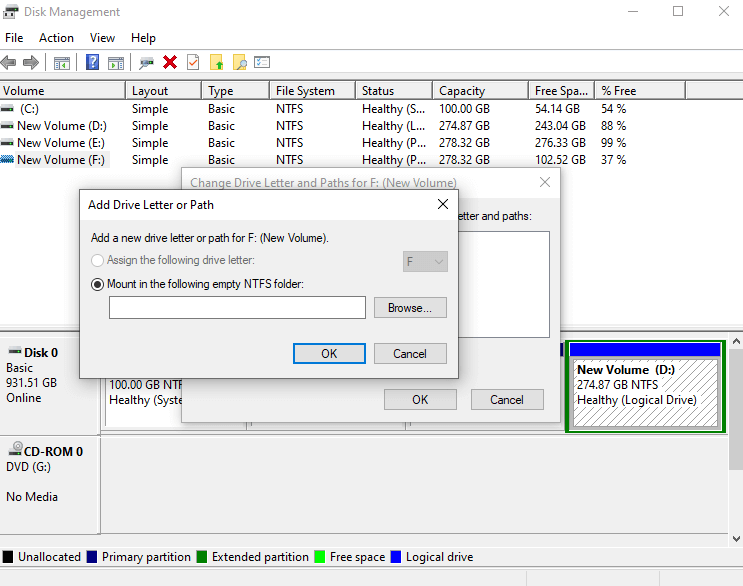Click the disk pane scrollbar up arrow
The height and width of the screenshot is (586, 743).
736,341
